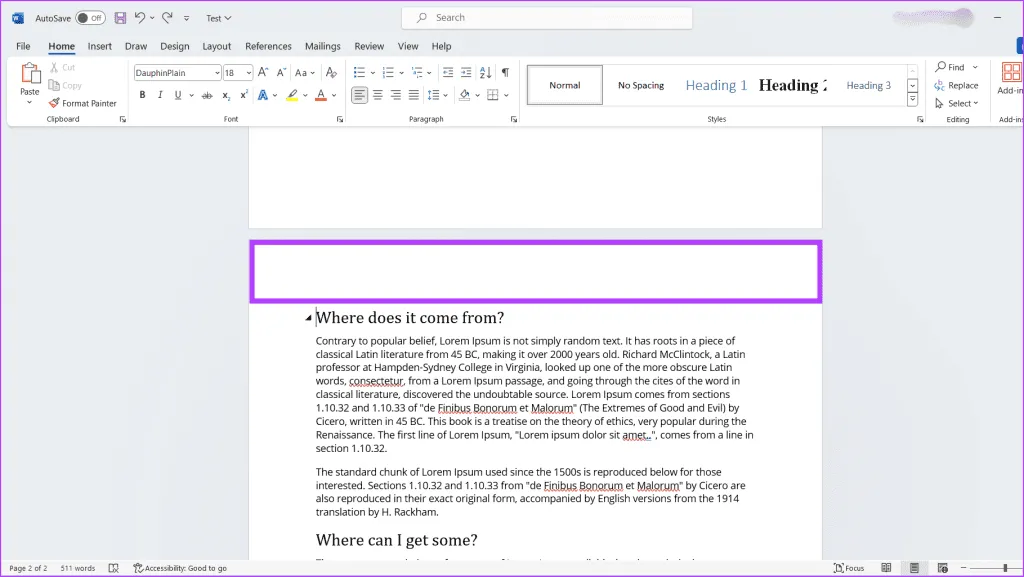
Task: Click the Search box in title bar
Action: [547, 18]
